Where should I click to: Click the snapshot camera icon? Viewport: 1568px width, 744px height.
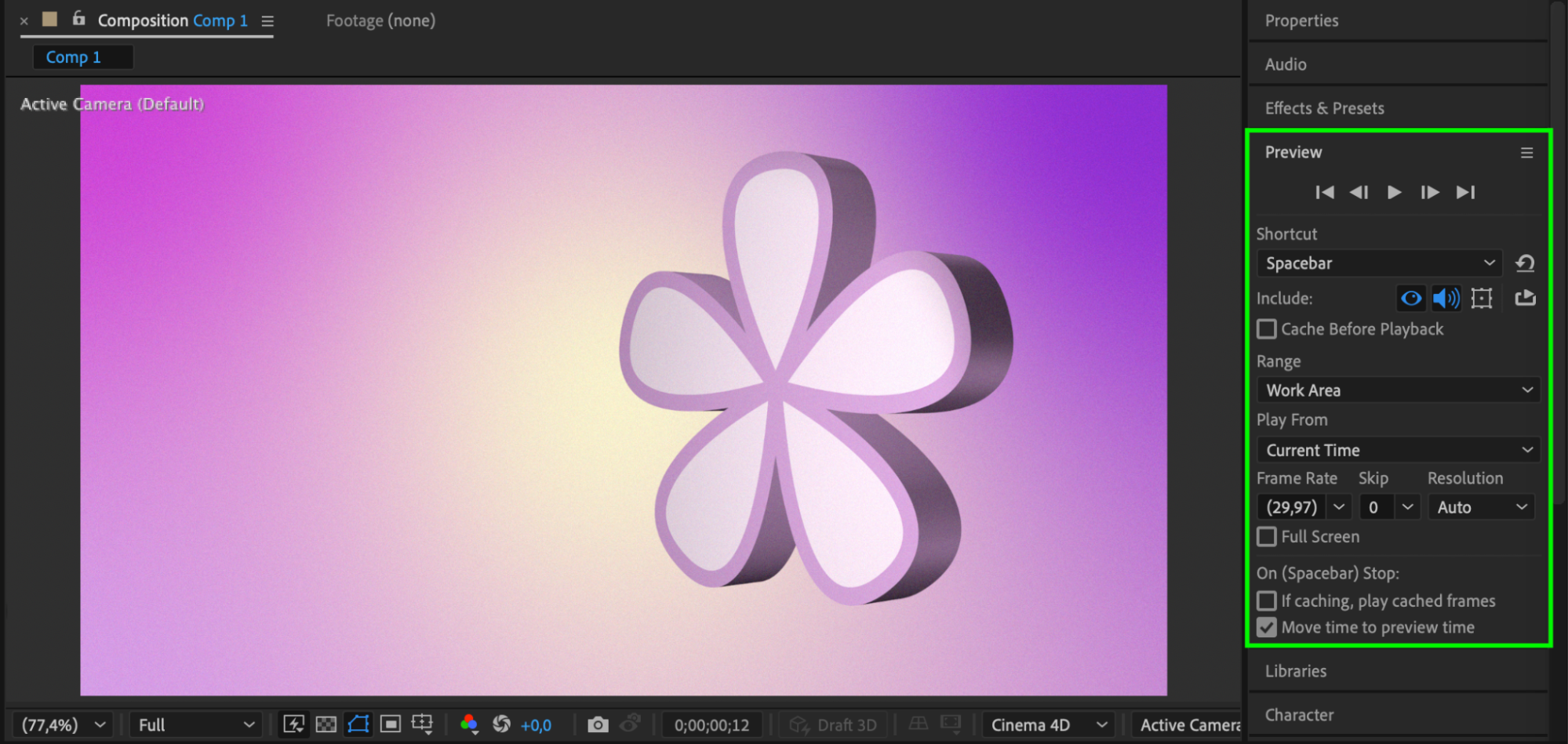(x=598, y=724)
